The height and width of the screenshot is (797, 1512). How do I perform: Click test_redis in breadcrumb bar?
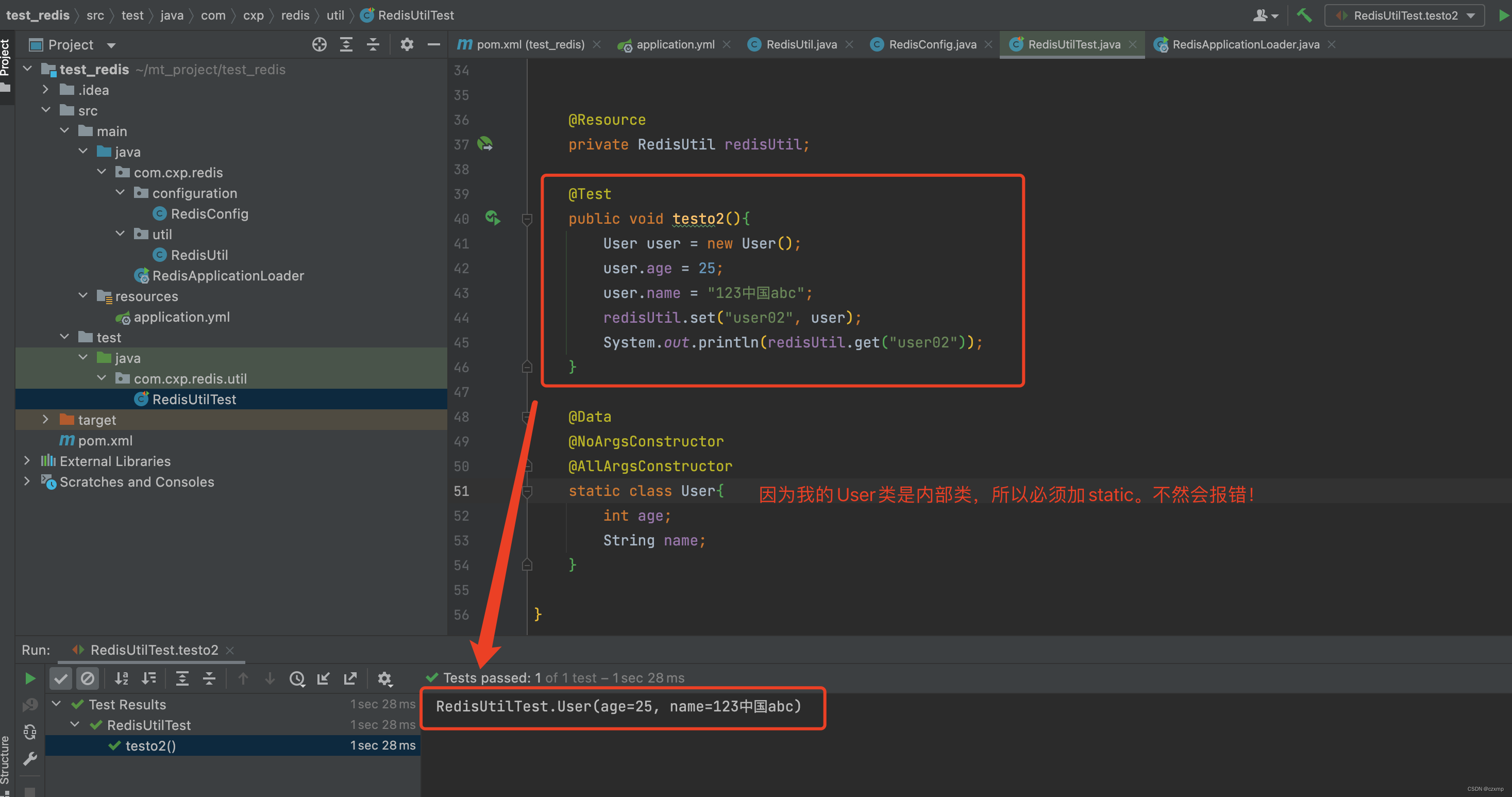coord(38,15)
